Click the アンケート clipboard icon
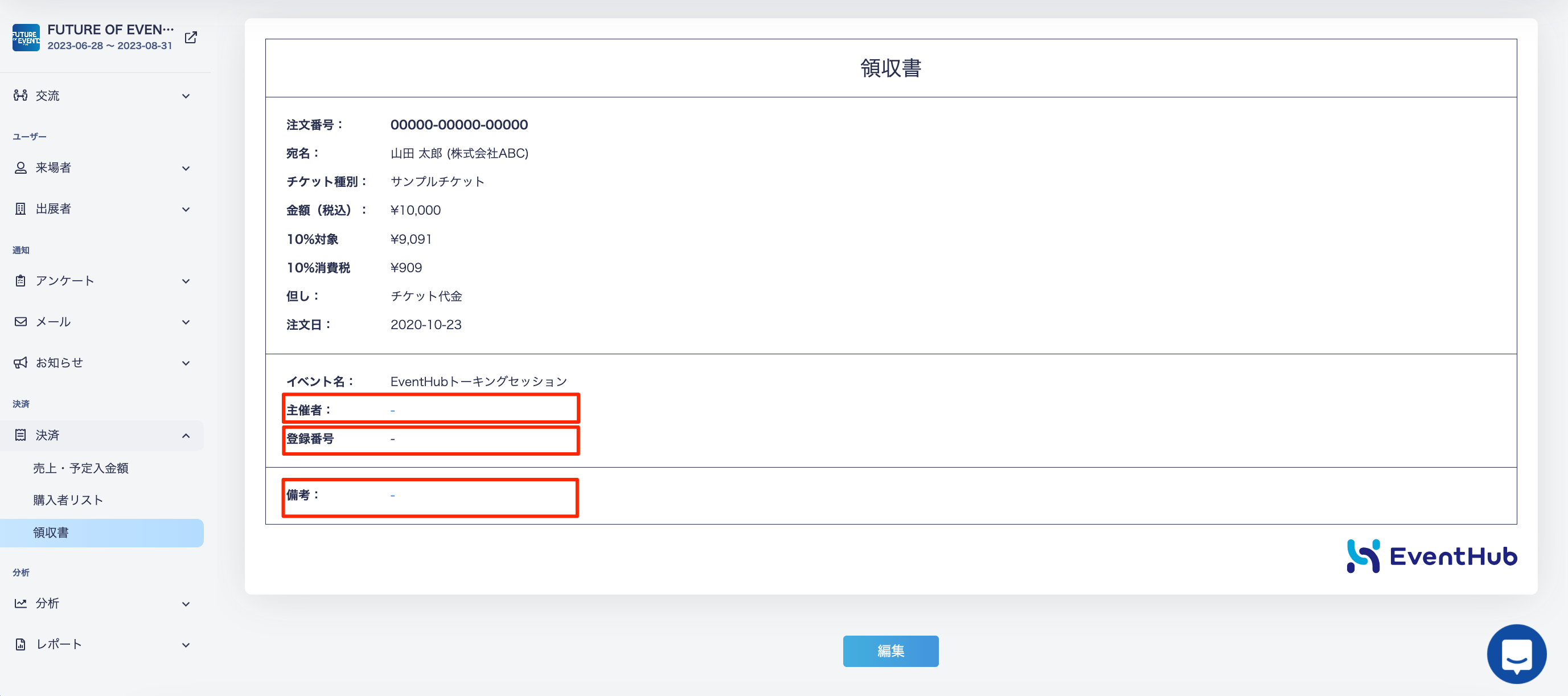Screen dimensions: 1568x696 [20, 281]
